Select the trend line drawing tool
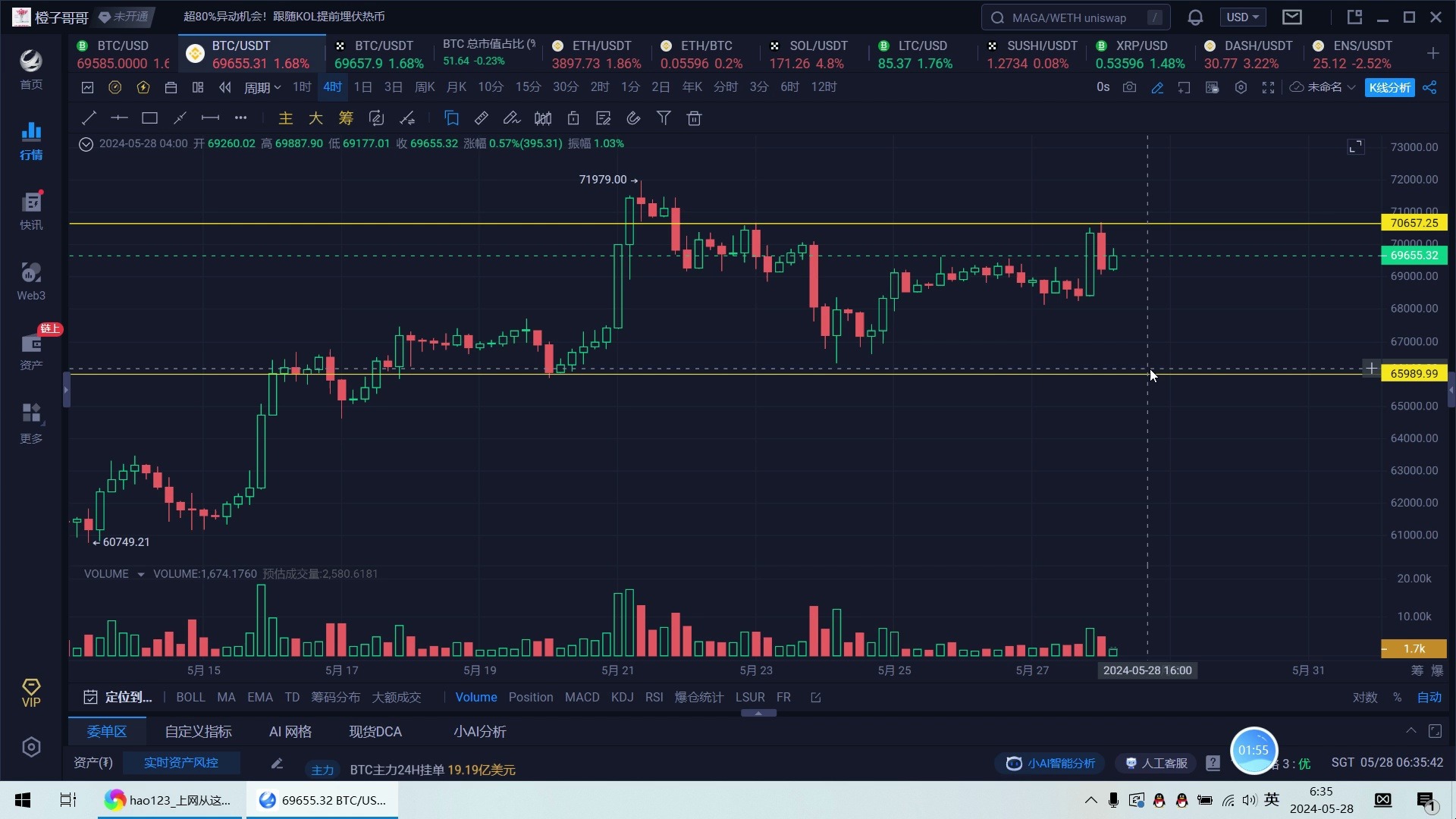Screen dimensions: 1456x819 pyautogui.click(x=89, y=118)
